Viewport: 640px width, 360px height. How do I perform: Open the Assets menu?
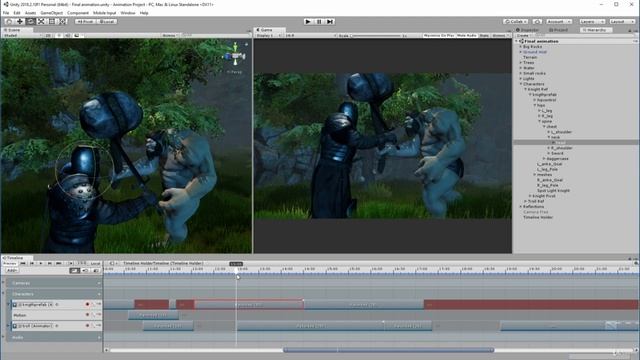coord(30,13)
